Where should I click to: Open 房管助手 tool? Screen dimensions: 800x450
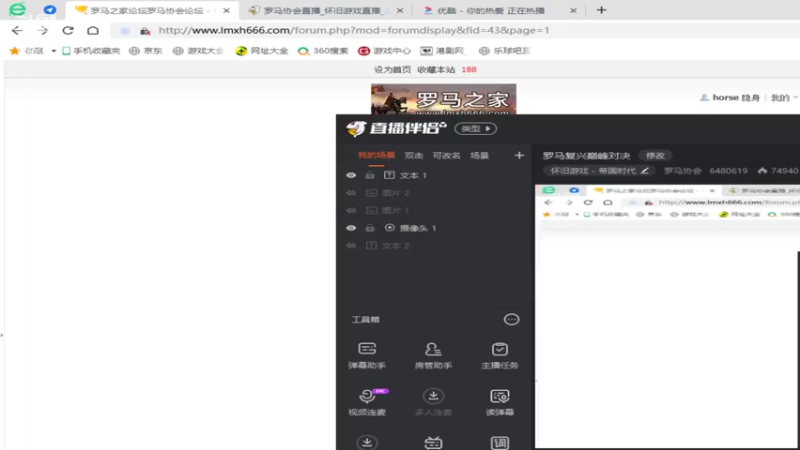(x=433, y=355)
